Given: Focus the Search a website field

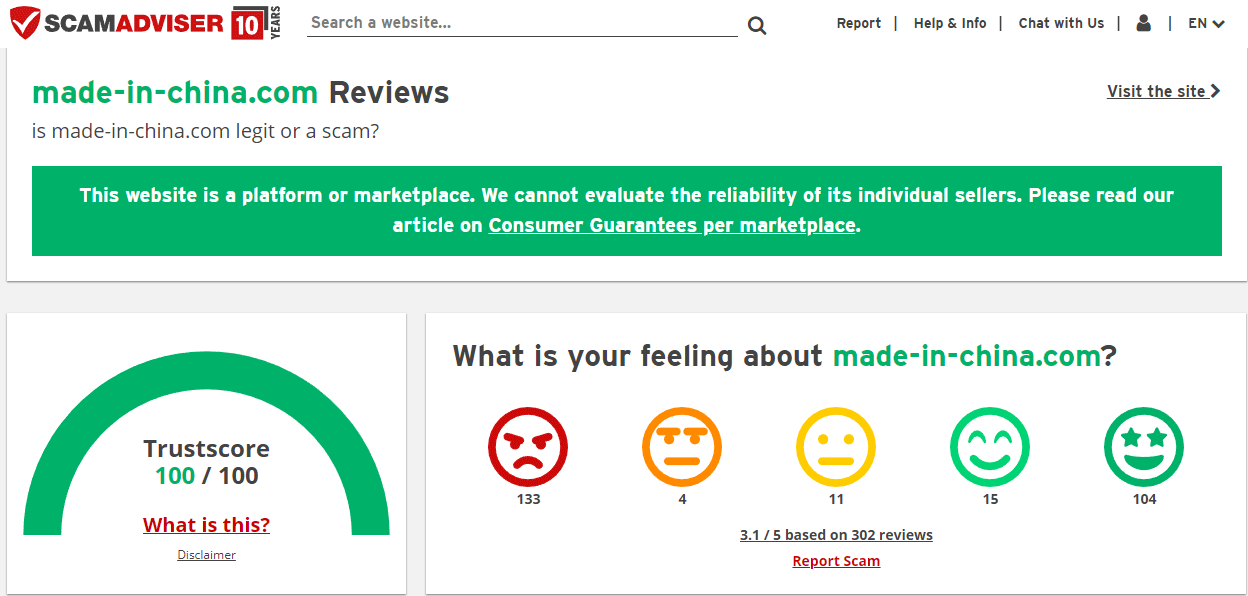Looking at the screenshot, I should click(522, 22).
